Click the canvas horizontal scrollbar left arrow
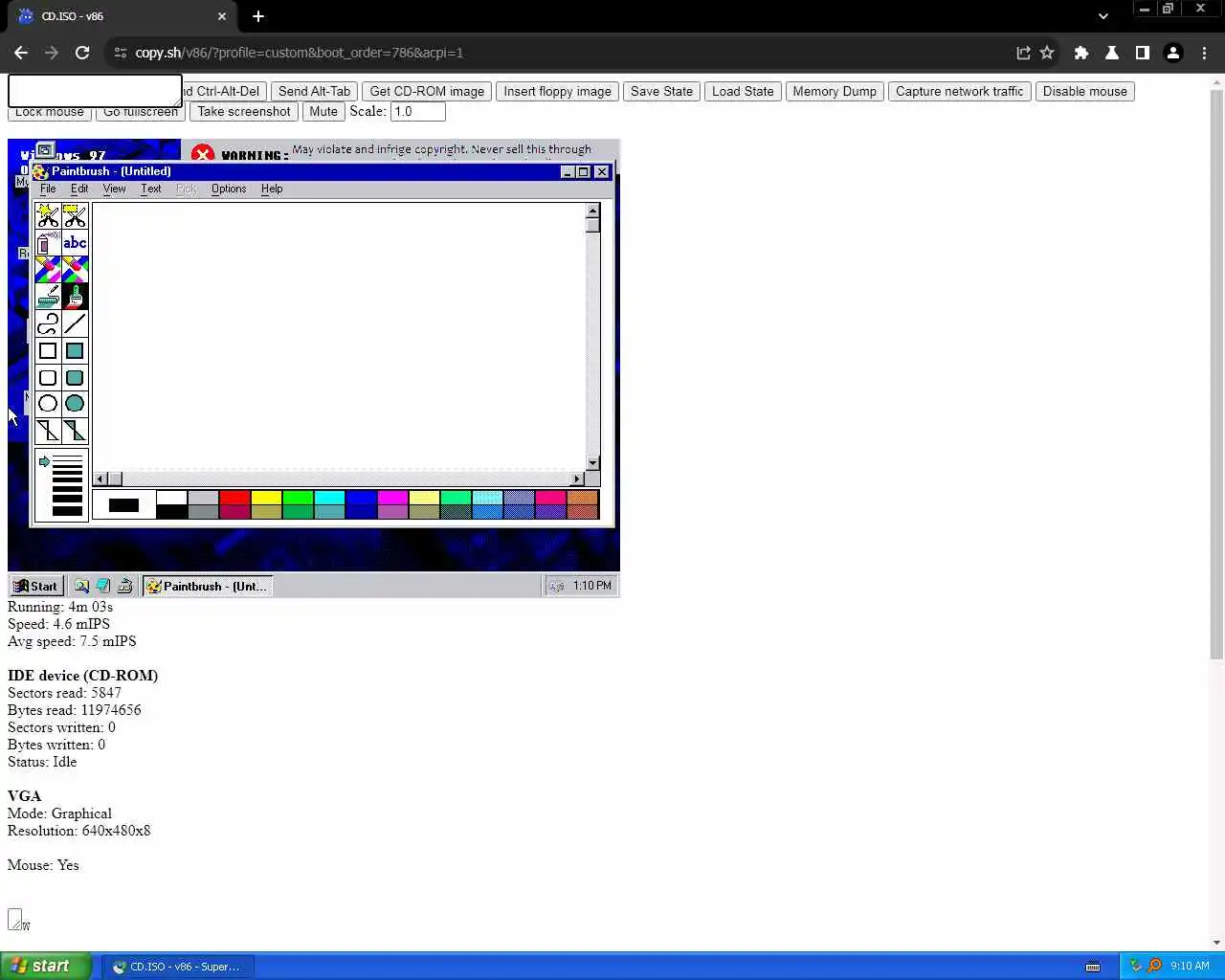Image resolution: width=1225 pixels, height=980 pixels. click(x=100, y=479)
